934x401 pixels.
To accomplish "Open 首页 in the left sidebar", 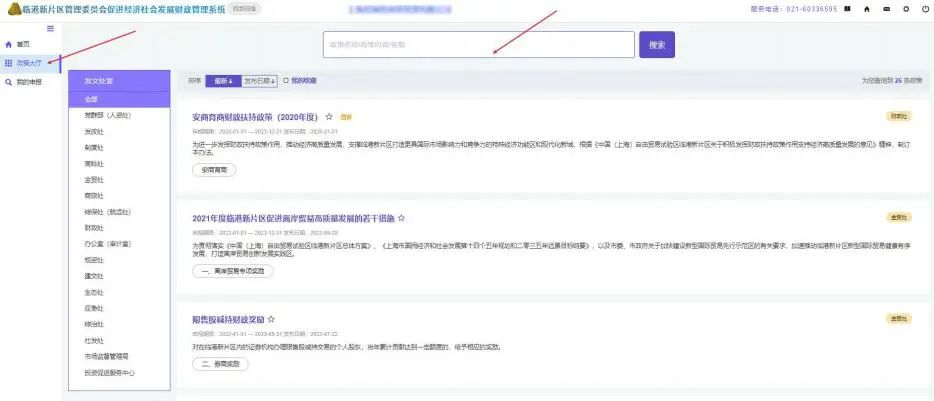I will pos(23,45).
